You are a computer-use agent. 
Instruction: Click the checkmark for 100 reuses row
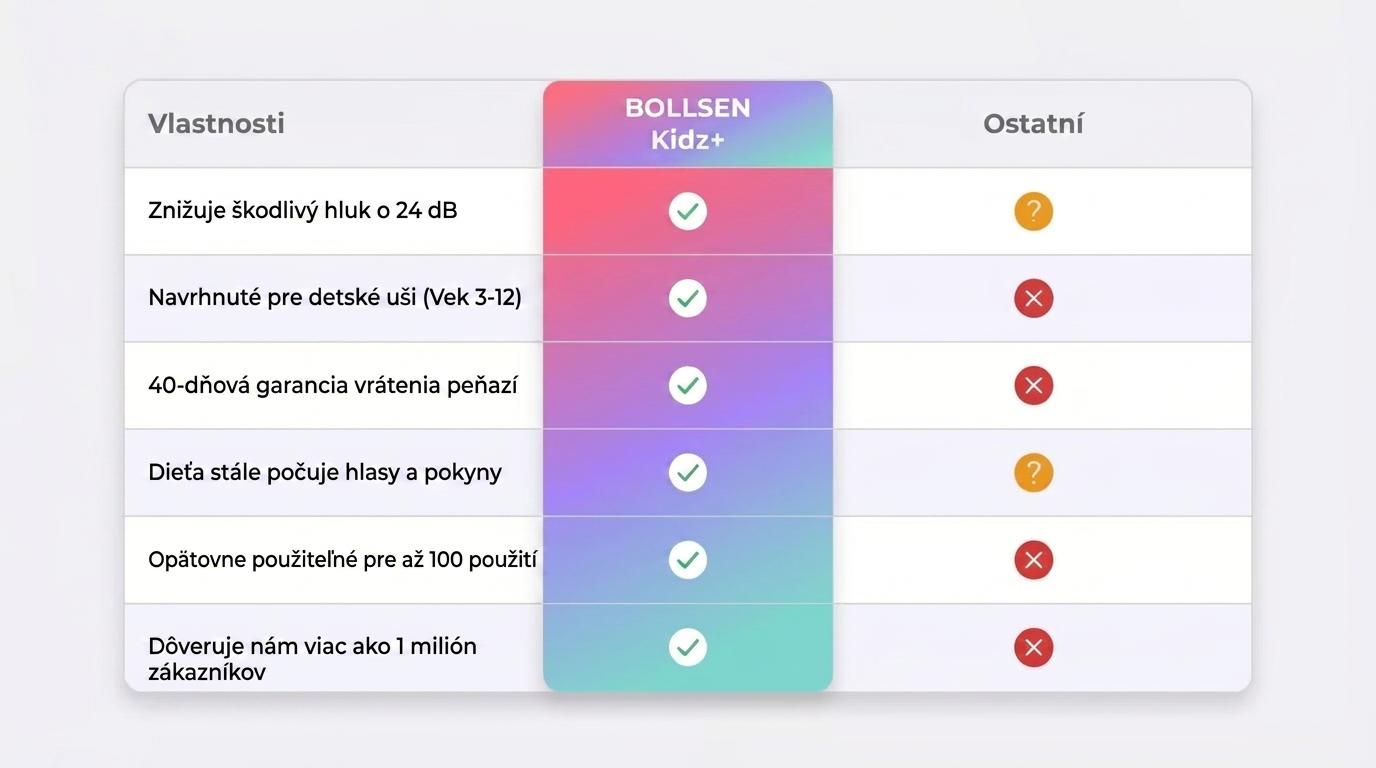(688, 559)
